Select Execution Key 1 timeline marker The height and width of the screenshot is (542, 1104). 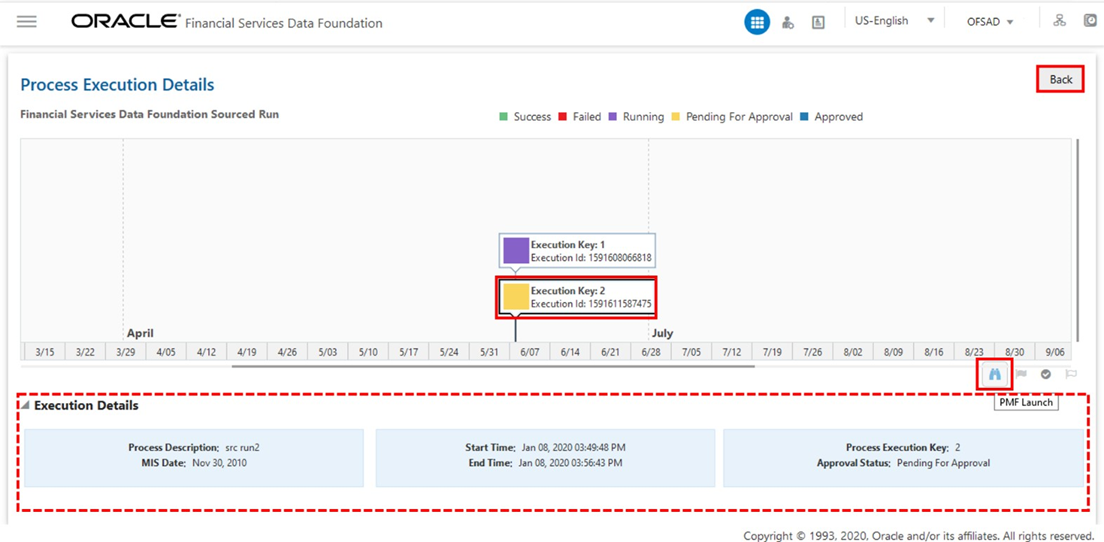coord(577,251)
